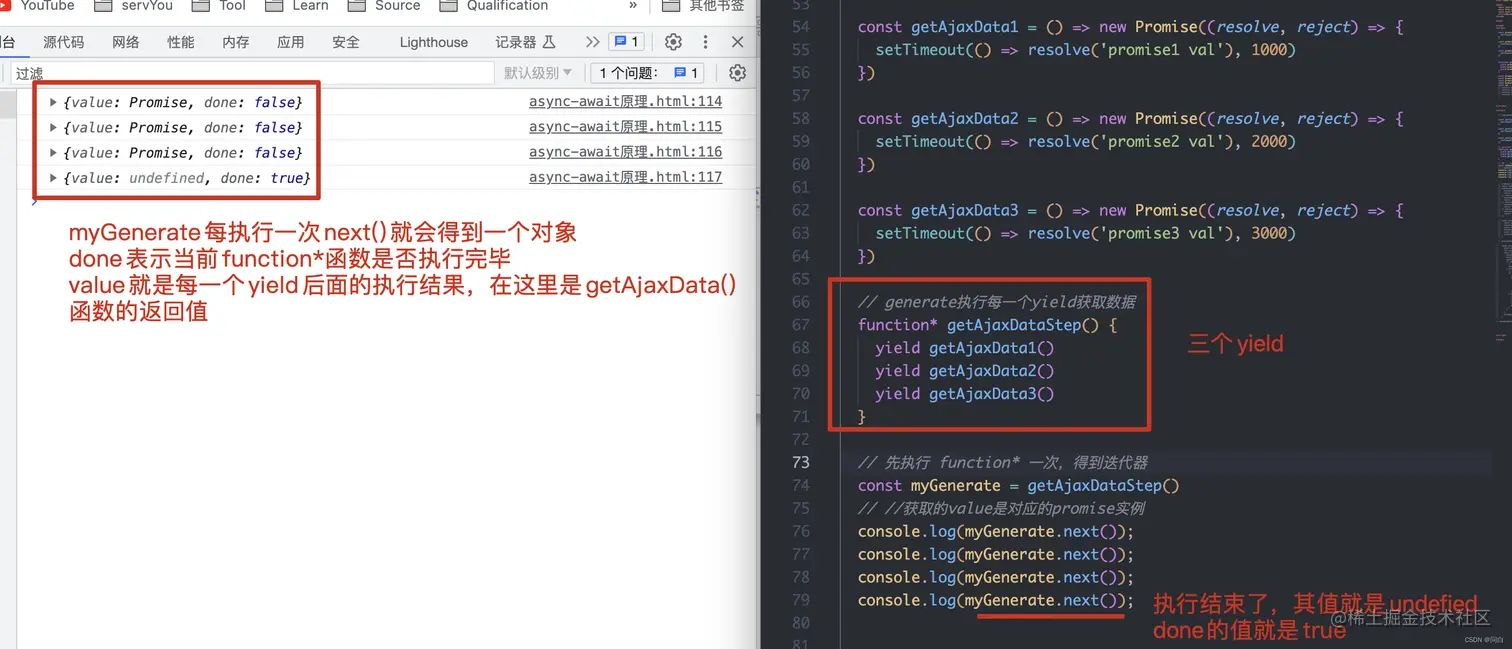Open the YouTube bookmark
This screenshot has width=1512, height=649.
click(x=38, y=6)
